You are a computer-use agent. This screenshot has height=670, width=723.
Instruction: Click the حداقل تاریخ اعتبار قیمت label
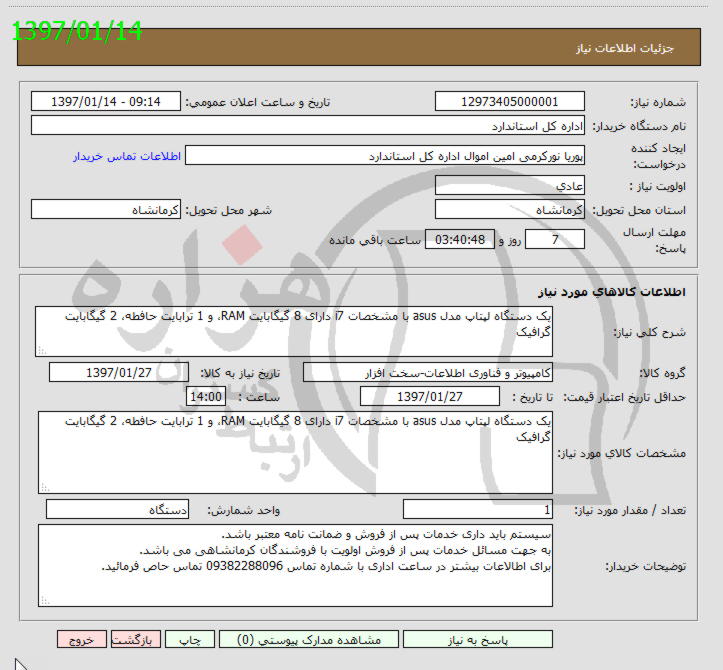tap(624, 397)
